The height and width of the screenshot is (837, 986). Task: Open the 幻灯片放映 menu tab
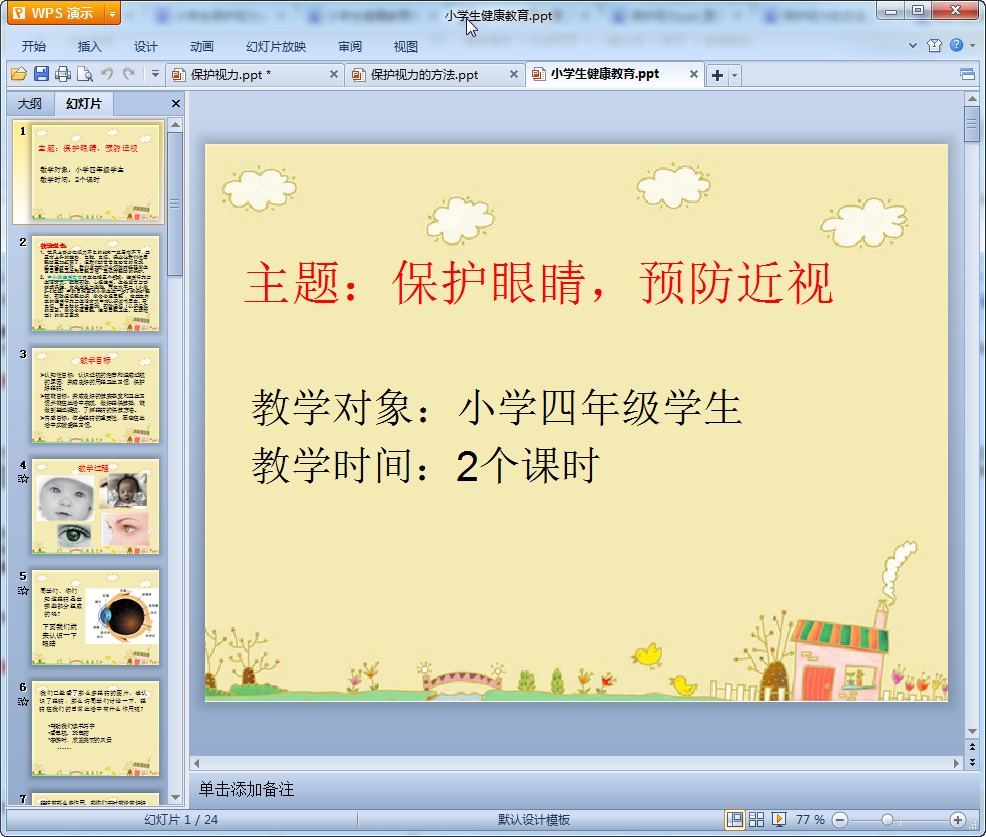(x=276, y=47)
